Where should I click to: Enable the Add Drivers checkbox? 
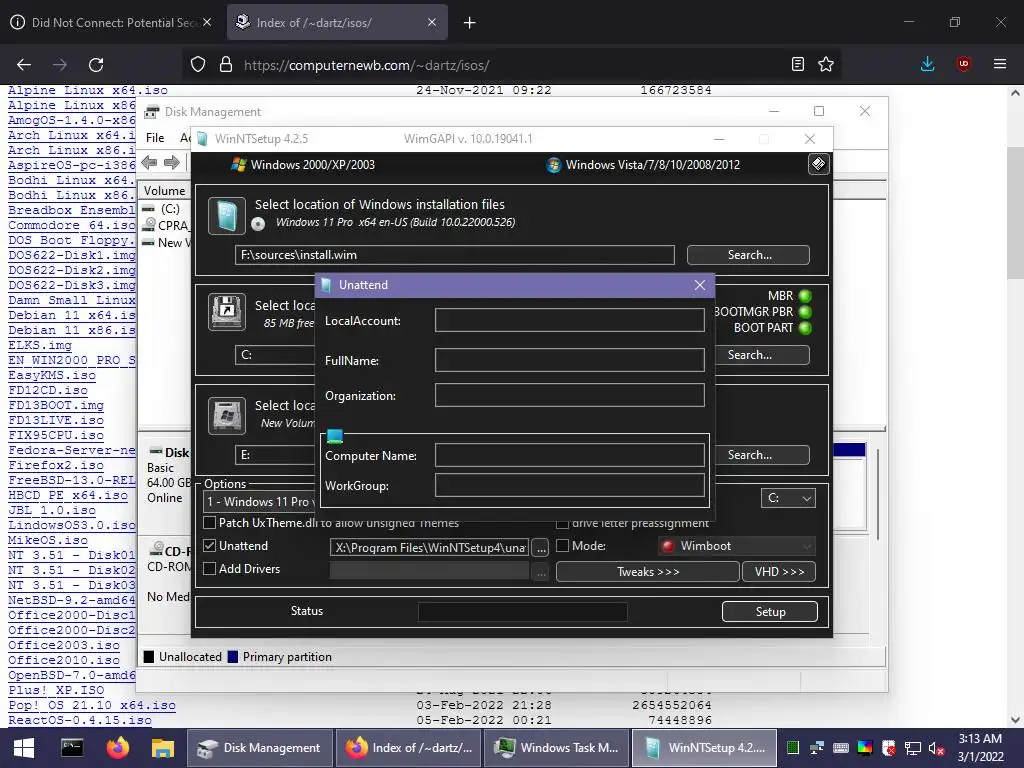pos(210,569)
